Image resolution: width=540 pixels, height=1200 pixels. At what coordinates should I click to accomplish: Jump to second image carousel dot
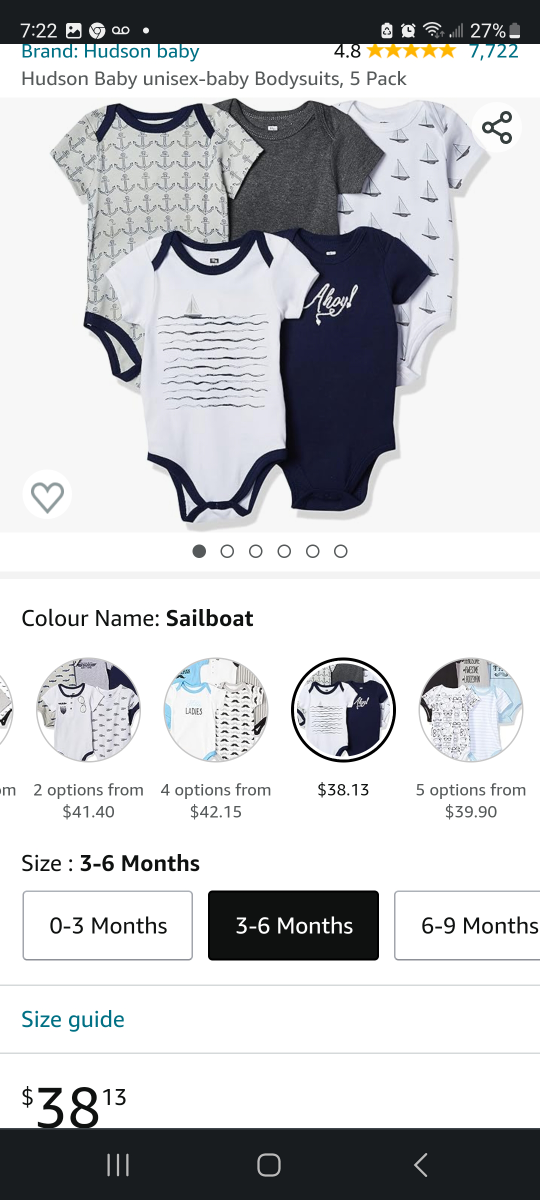coord(227,551)
